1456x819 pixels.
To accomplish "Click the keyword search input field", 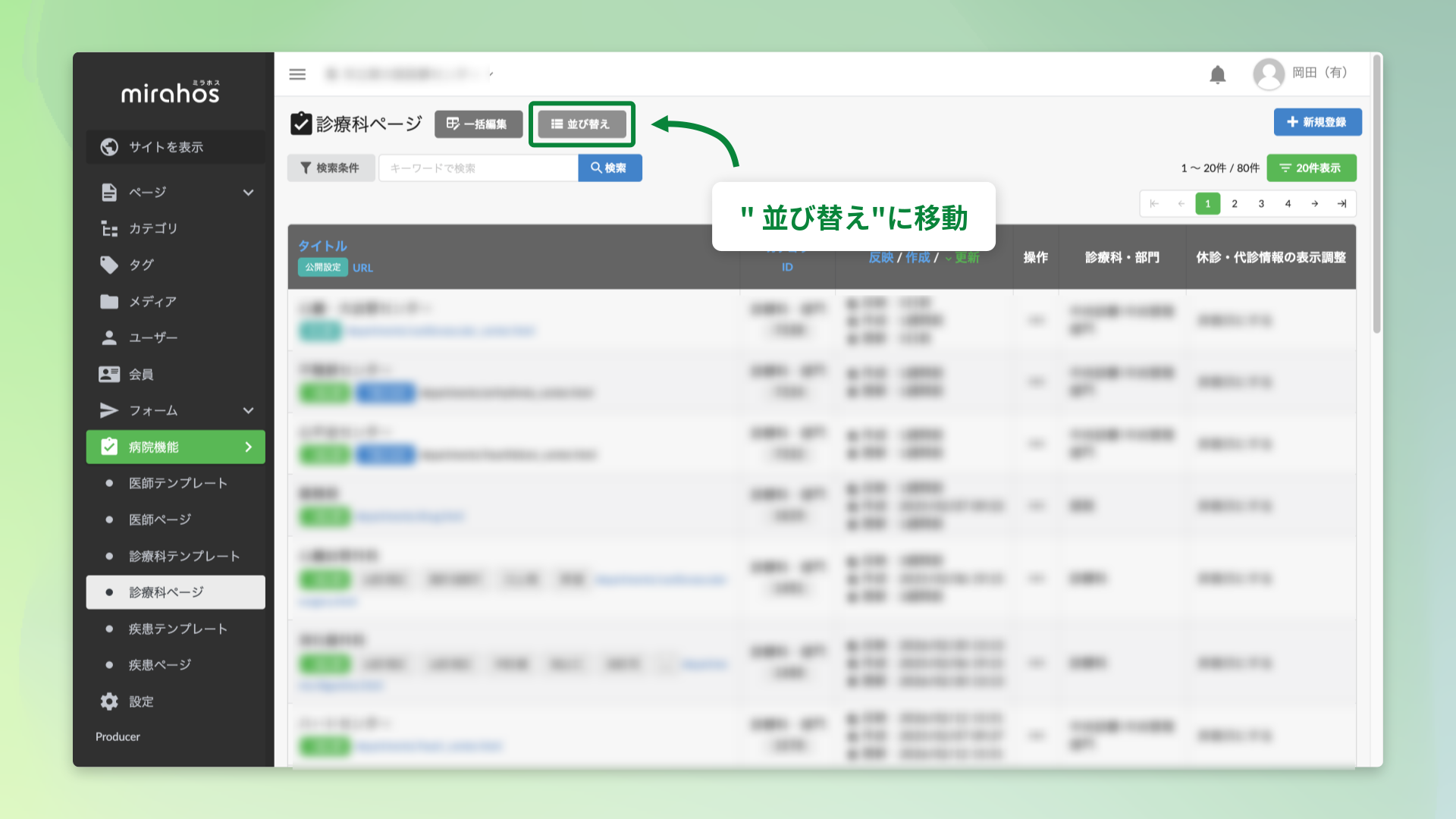I will [x=478, y=168].
